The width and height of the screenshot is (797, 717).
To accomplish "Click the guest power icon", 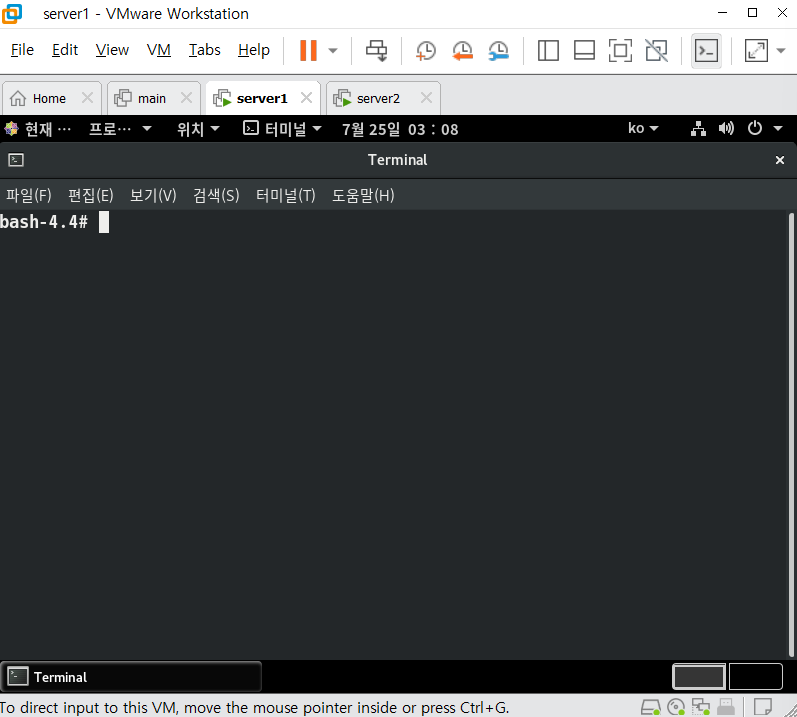I will [x=755, y=128].
